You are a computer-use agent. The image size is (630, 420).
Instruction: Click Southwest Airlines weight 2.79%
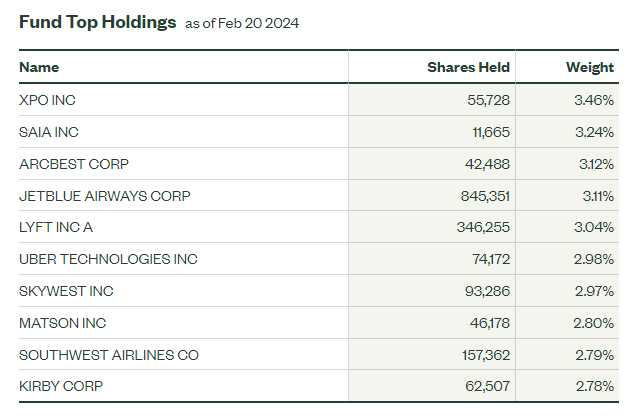[591, 355]
